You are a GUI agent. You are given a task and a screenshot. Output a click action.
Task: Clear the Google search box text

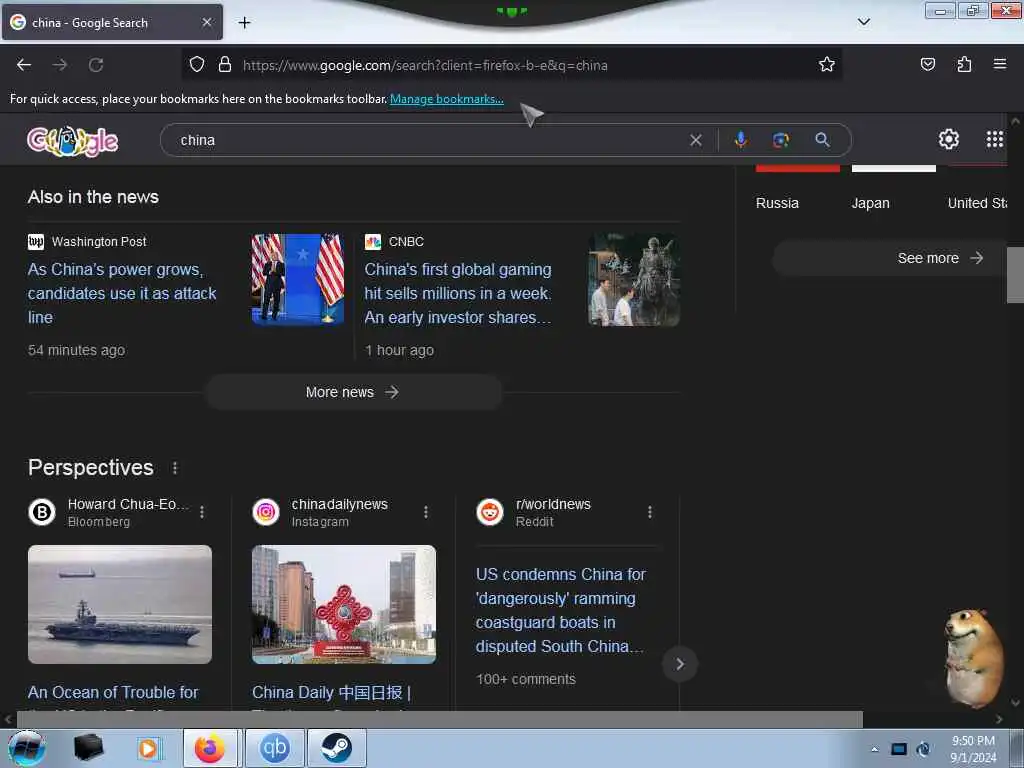pyautogui.click(x=696, y=140)
